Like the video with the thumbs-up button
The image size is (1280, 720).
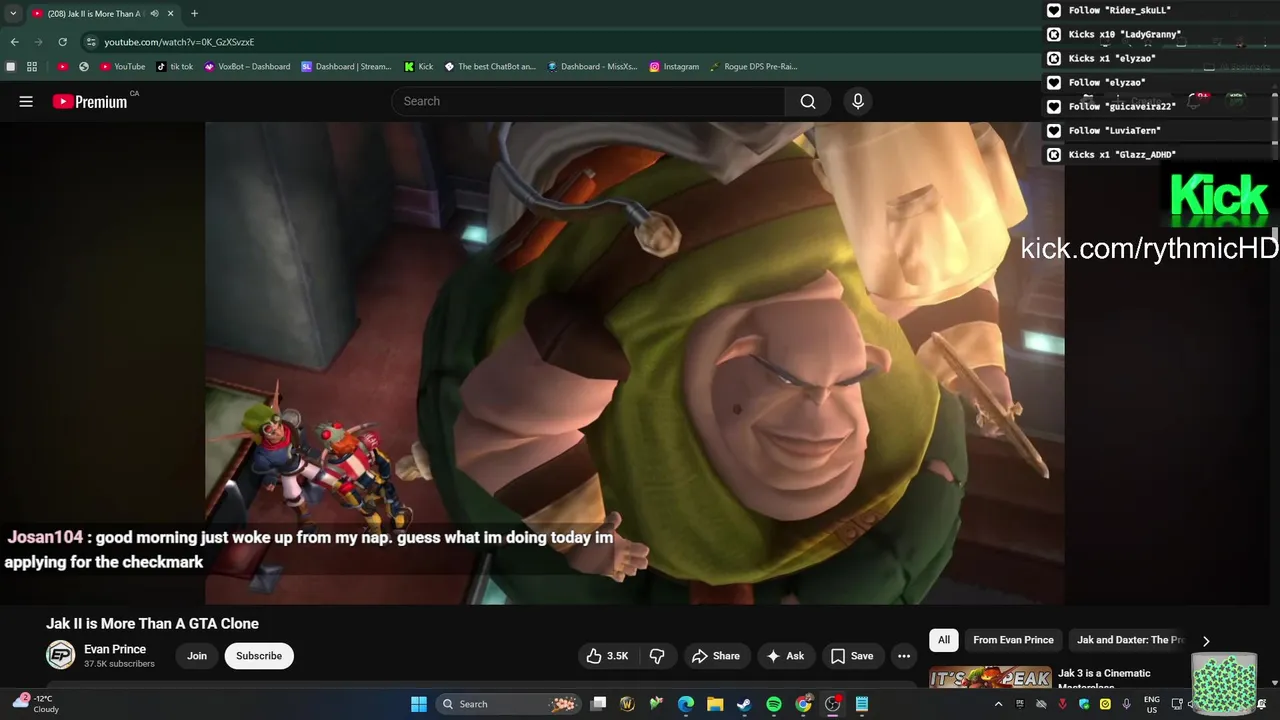[x=608, y=656]
